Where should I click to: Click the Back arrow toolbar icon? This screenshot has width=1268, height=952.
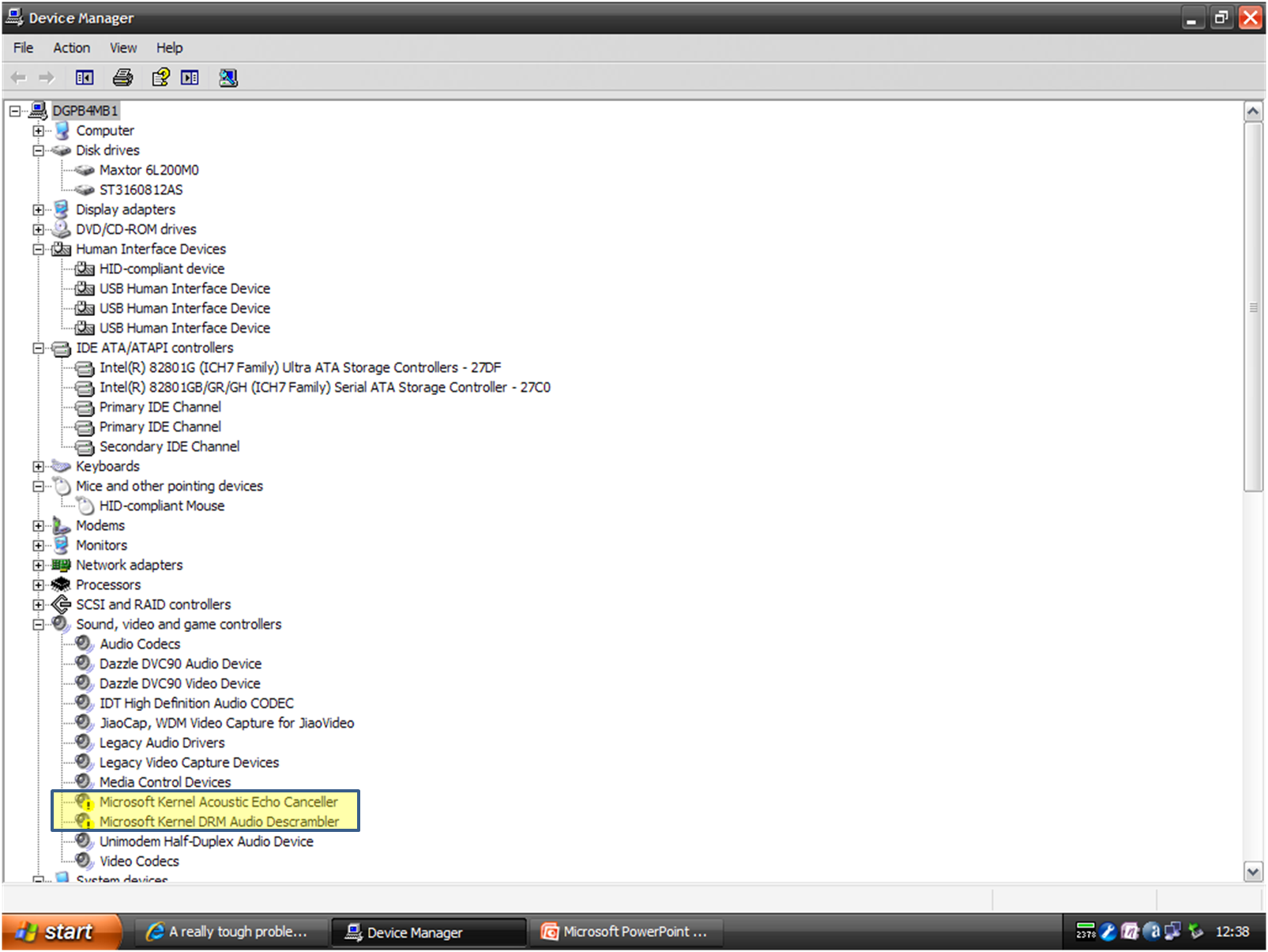19,77
